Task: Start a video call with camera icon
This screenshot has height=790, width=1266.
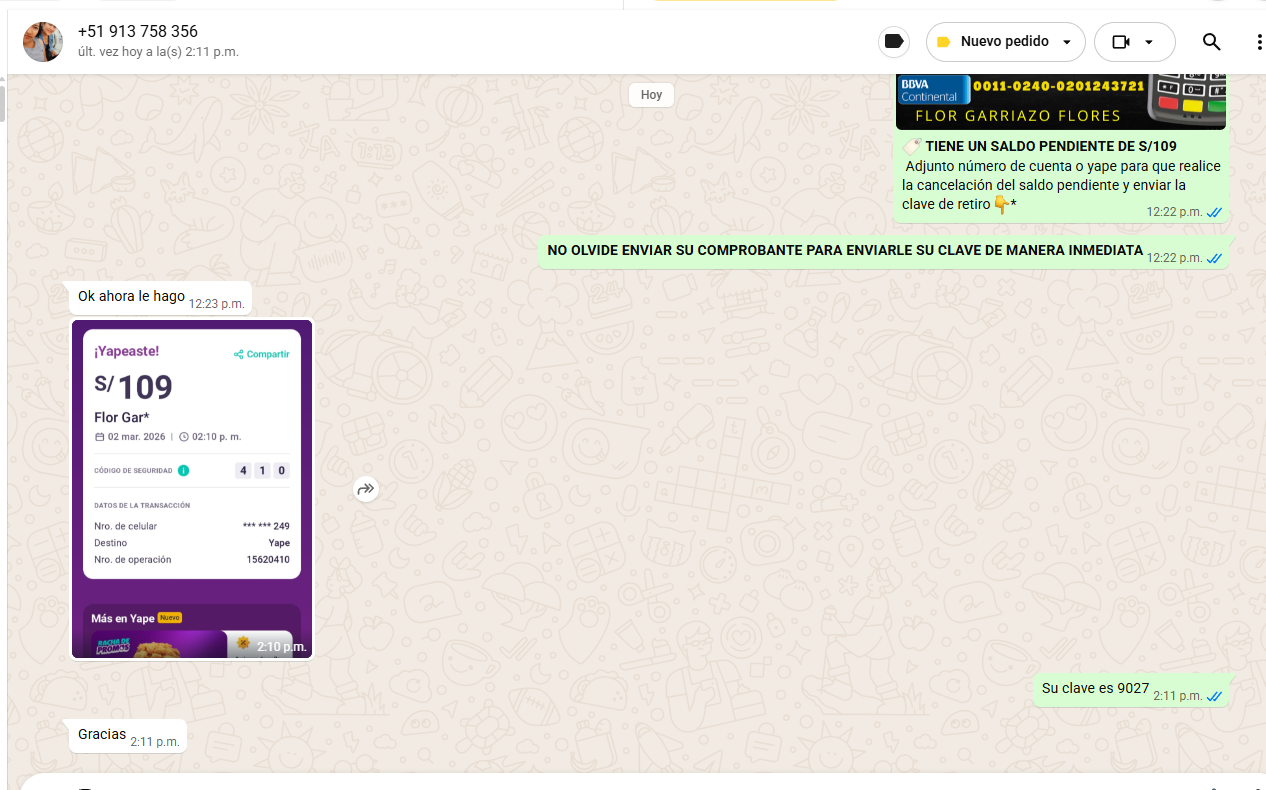Action: 1120,42
